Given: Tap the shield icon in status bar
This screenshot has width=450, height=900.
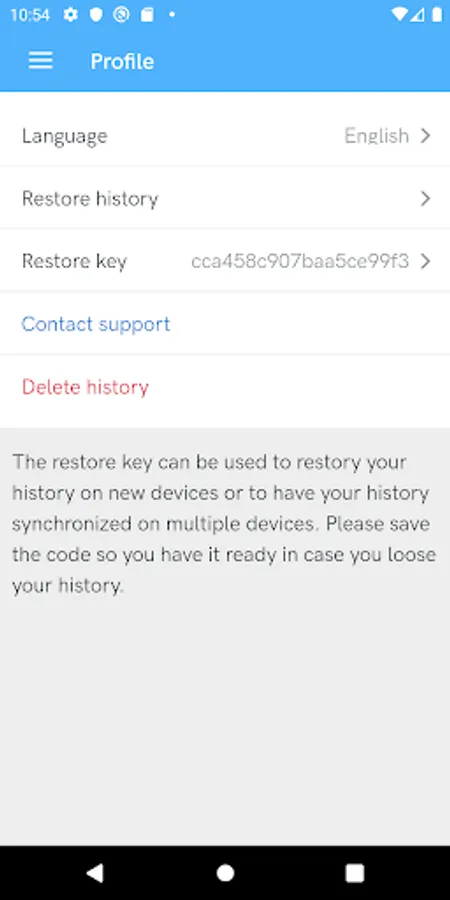Looking at the screenshot, I should point(96,15).
